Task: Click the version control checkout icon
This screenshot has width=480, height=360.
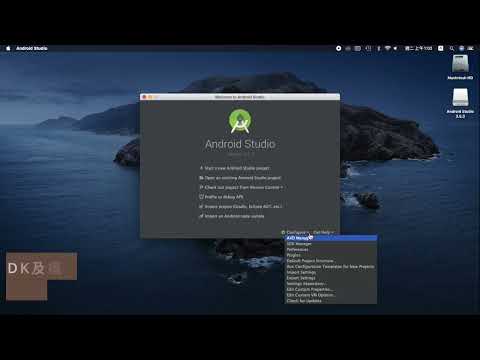Action: tap(201, 187)
